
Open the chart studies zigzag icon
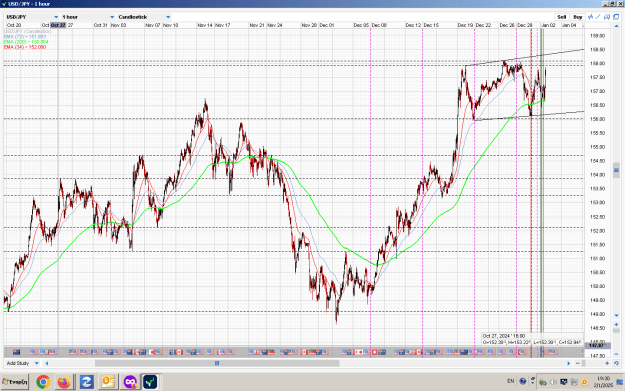click(x=591, y=17)
